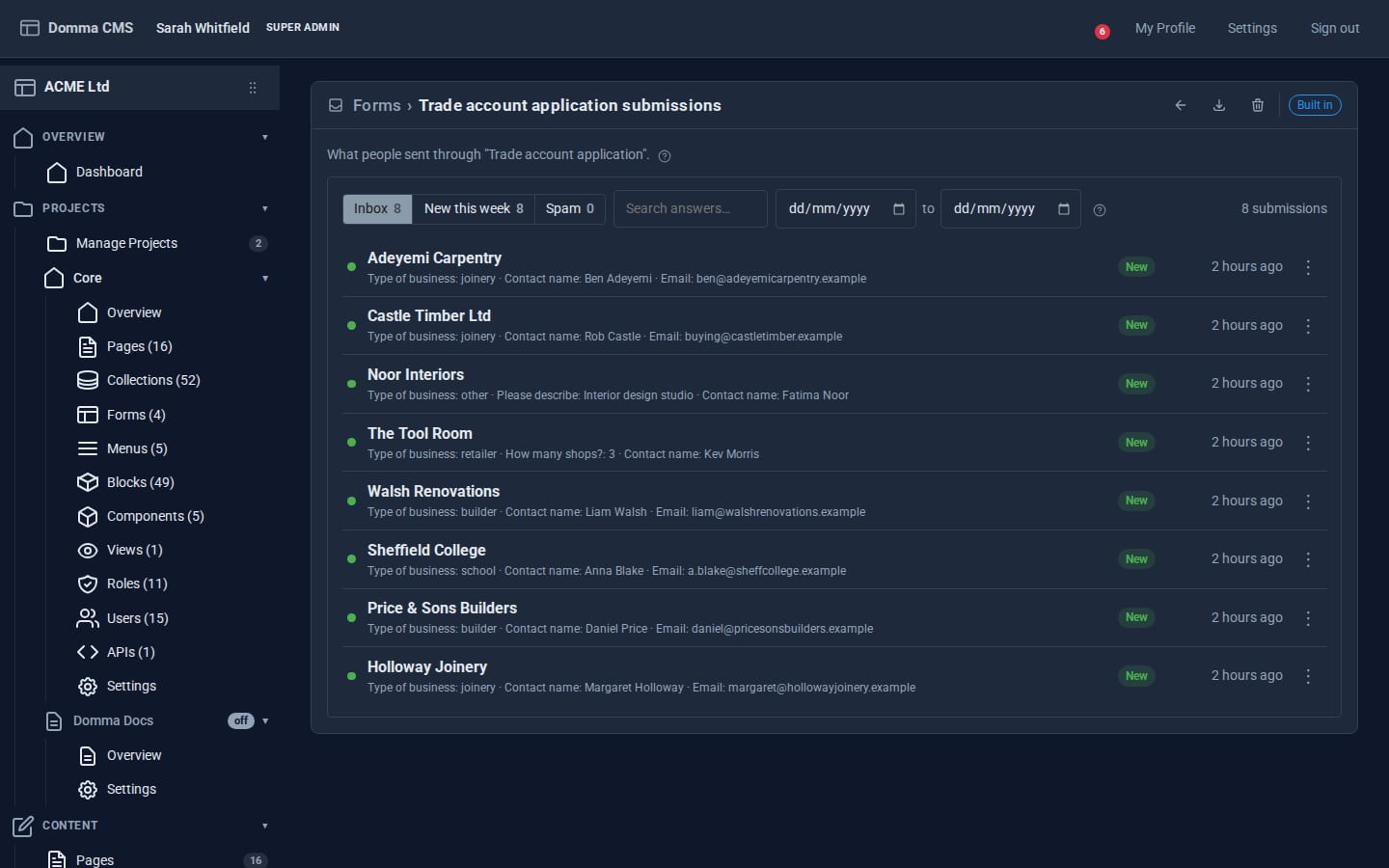Open row menu for Noor Interiors
Viewport: 1389px width, 868px height.
(x=1308, y=384)
